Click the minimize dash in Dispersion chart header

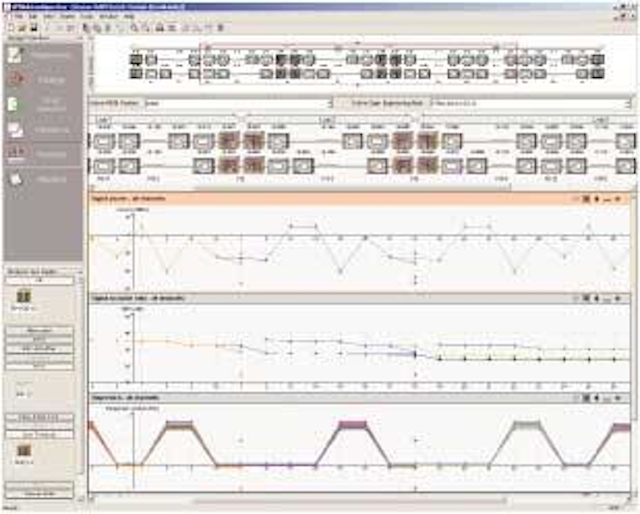pos(607,398)
